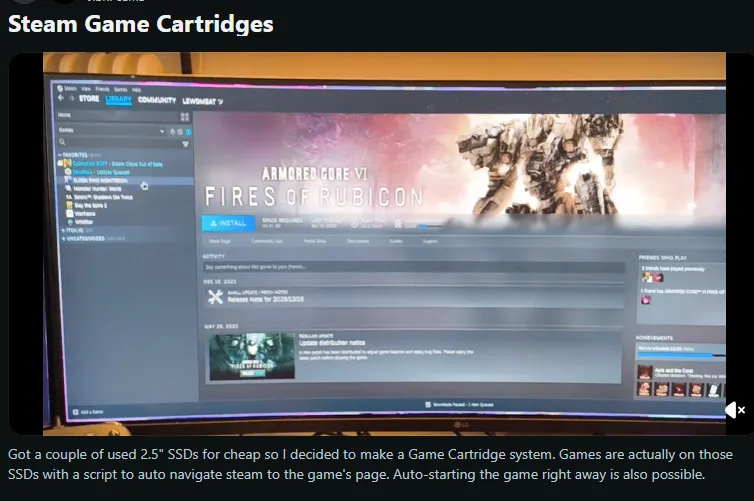Select Slay the Spire 2
Image resolution: width=754 pixels, height=501 pixels.
[87, 205]
